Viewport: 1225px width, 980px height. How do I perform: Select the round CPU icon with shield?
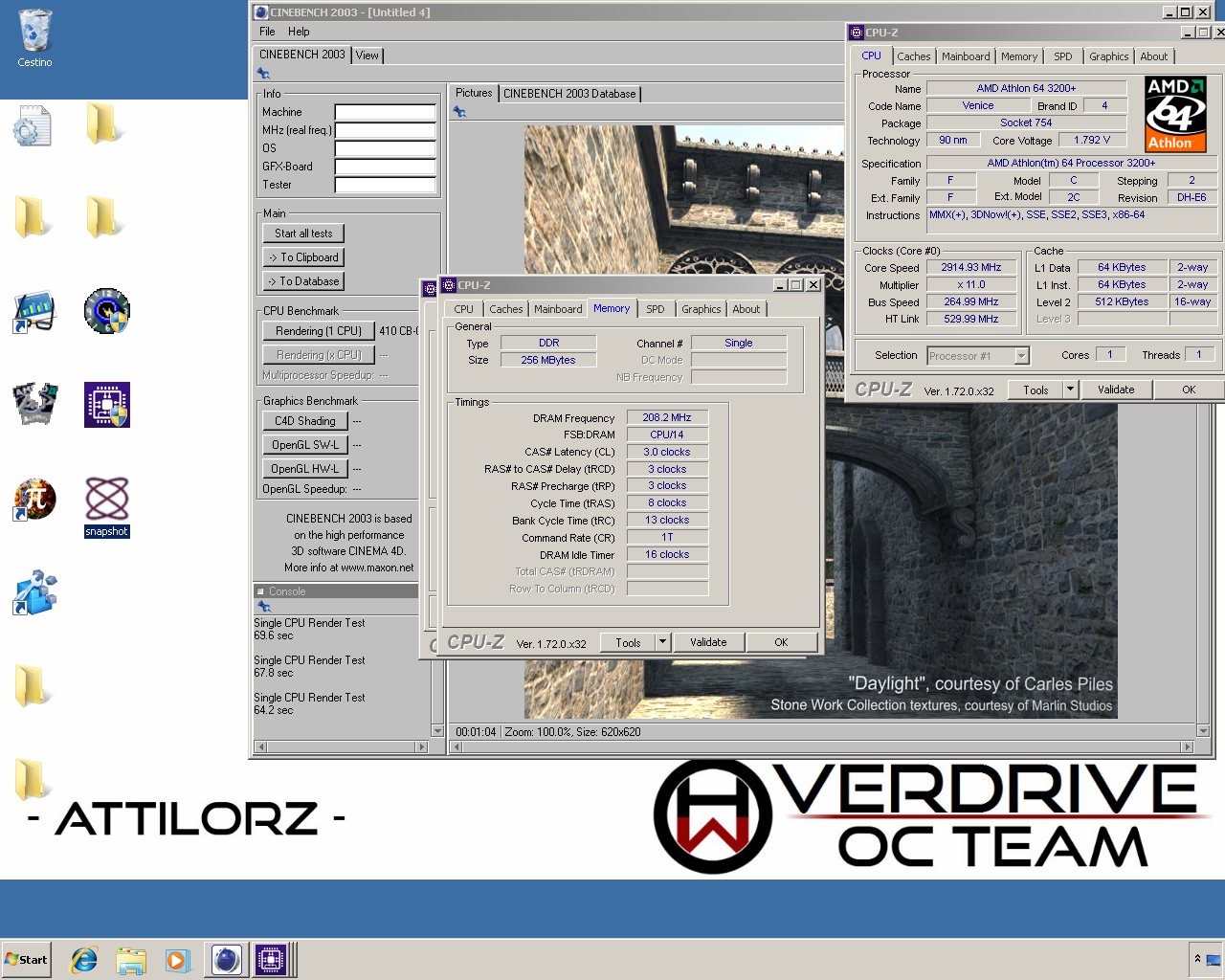click(106, 311)
